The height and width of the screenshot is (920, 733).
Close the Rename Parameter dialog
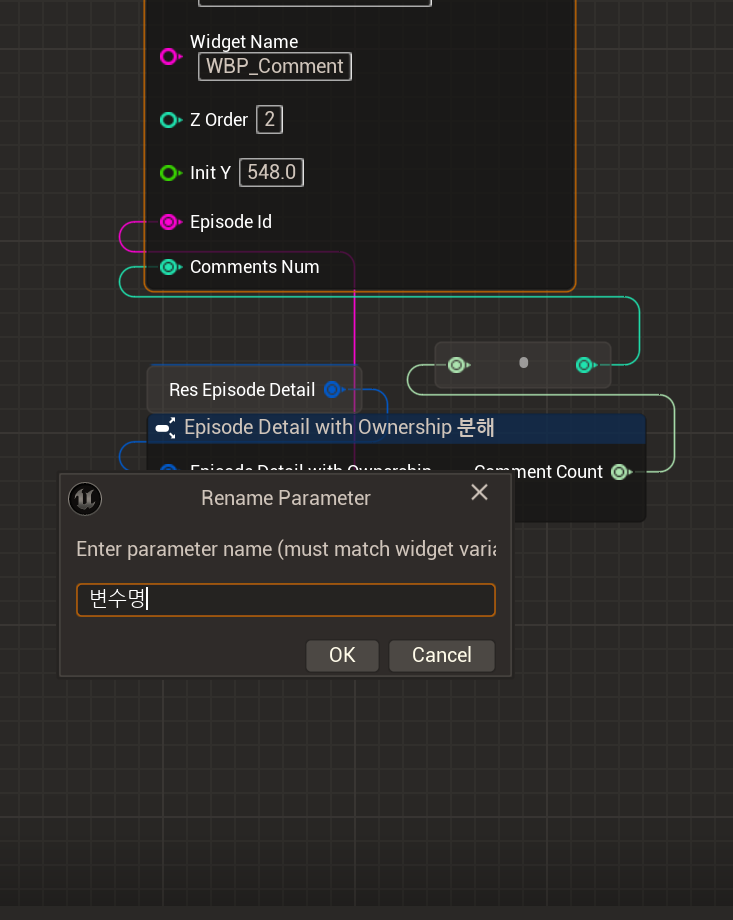pyautogui.click(x=479, y=492)
